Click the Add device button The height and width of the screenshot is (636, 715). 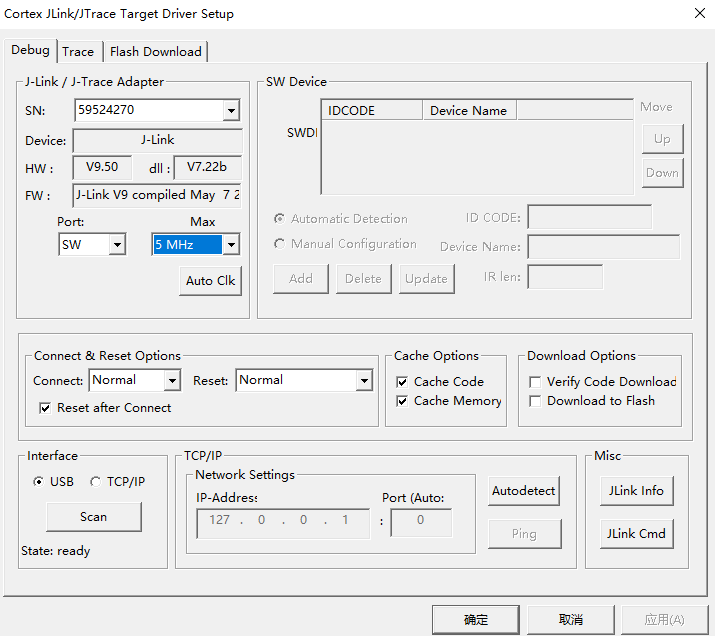(x=301, y=279)
